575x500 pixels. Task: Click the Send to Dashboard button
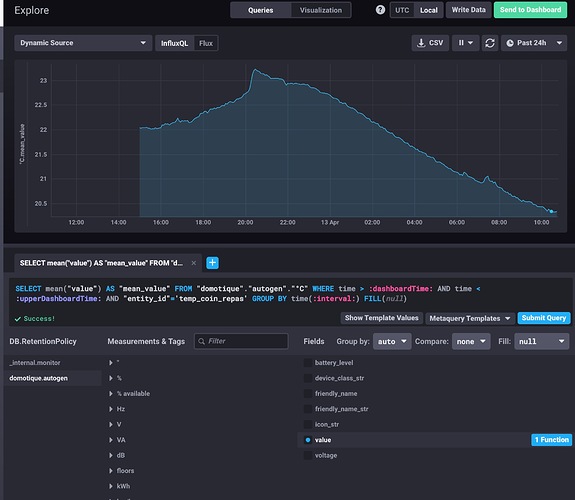click(530, 10)
